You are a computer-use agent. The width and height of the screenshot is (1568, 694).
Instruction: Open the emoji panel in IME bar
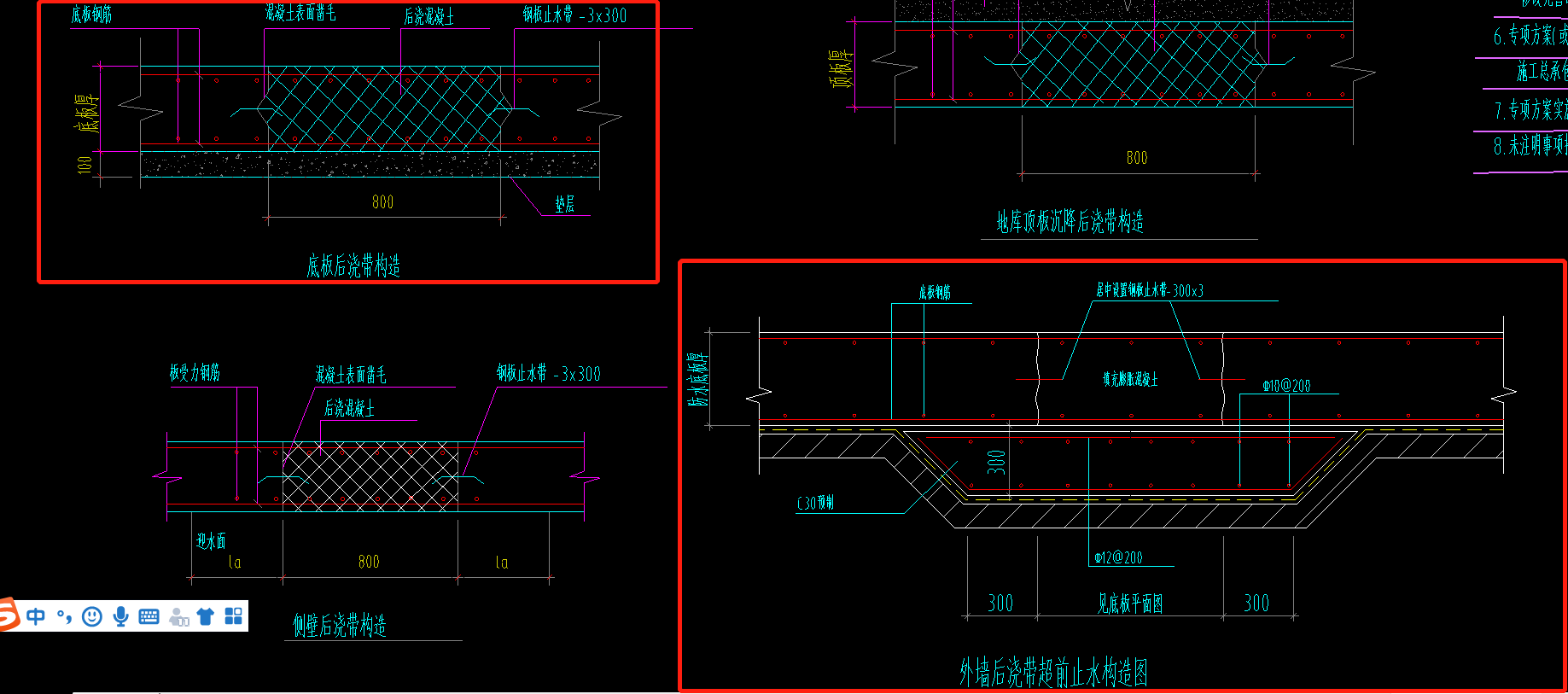click(92, 616)
